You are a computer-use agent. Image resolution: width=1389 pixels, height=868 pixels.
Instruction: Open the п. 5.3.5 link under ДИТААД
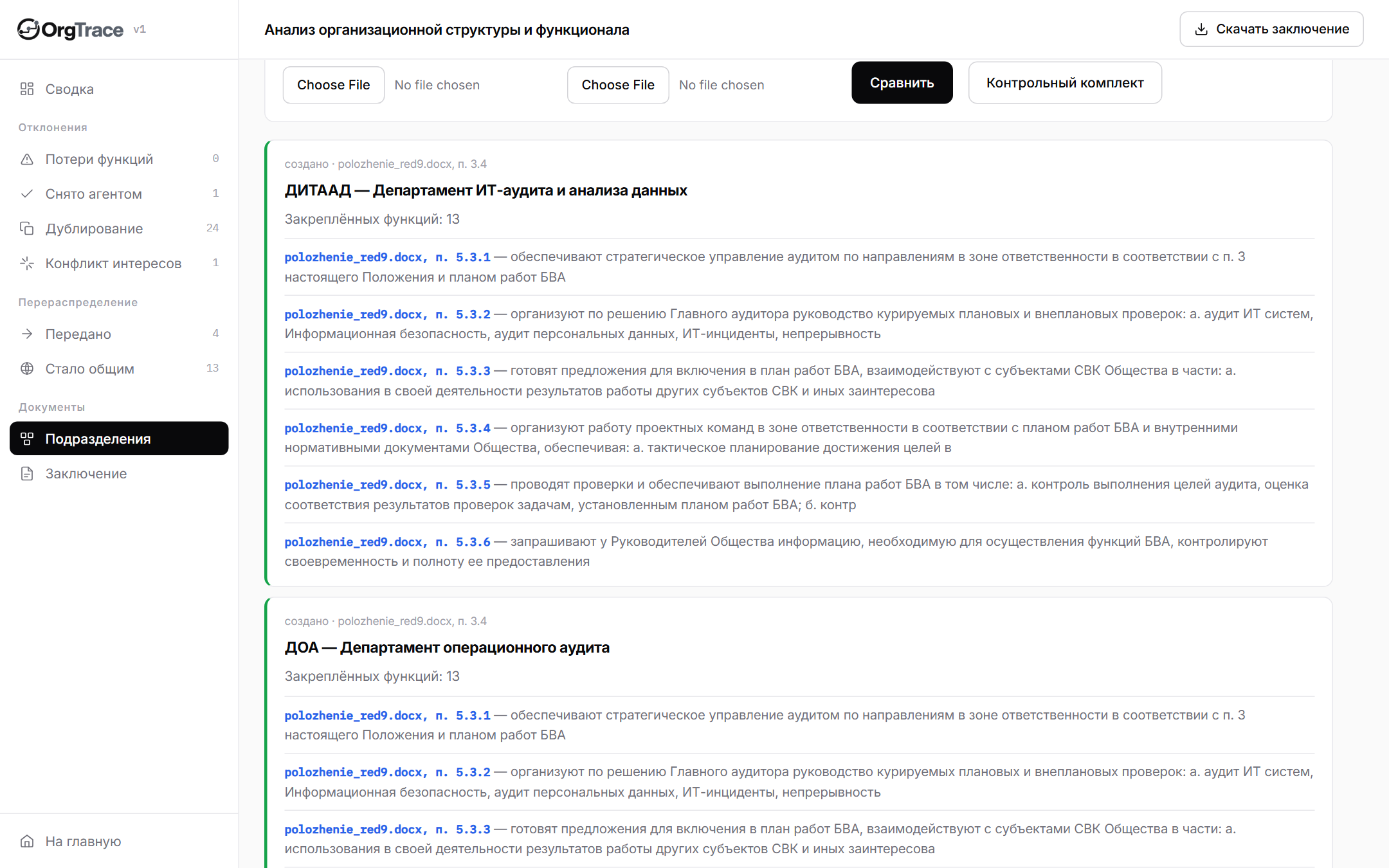[387, 485]
